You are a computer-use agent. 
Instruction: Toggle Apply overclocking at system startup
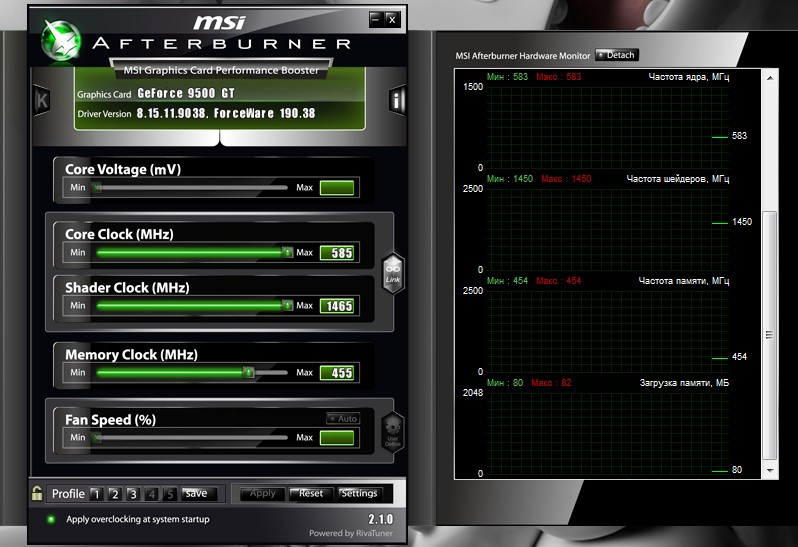[51, 520]
